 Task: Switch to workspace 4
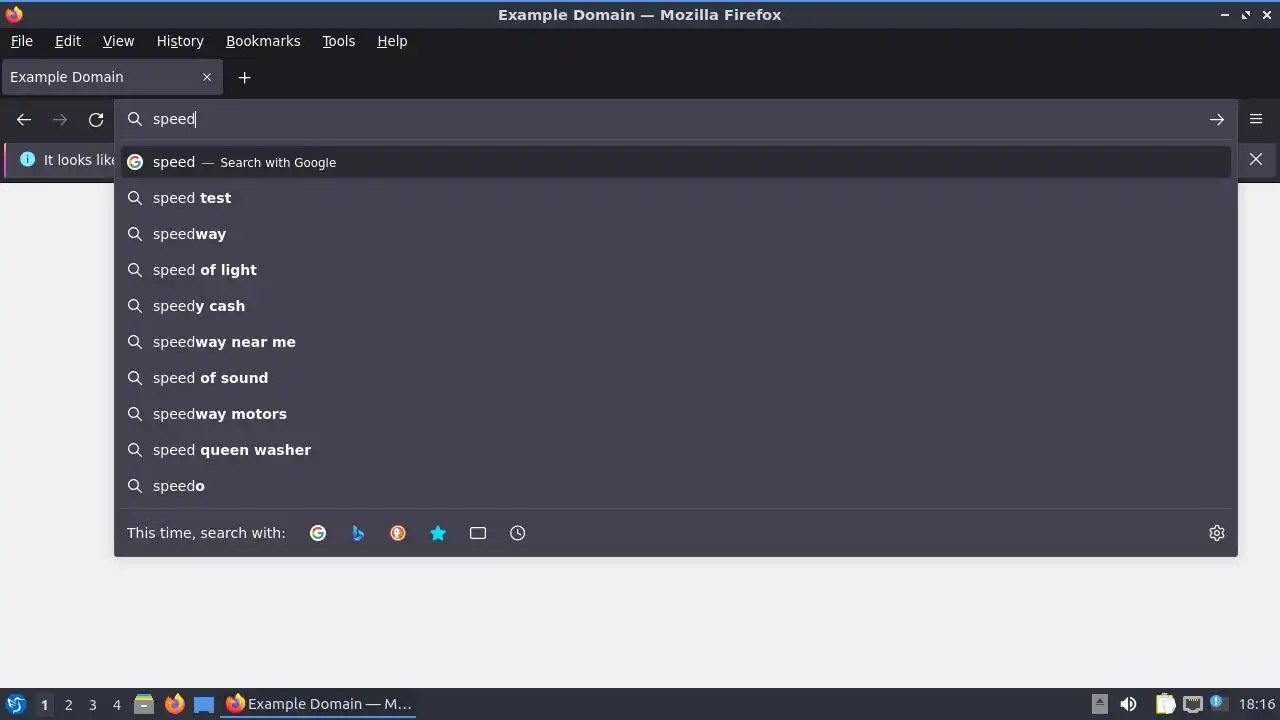coord(116,704)
